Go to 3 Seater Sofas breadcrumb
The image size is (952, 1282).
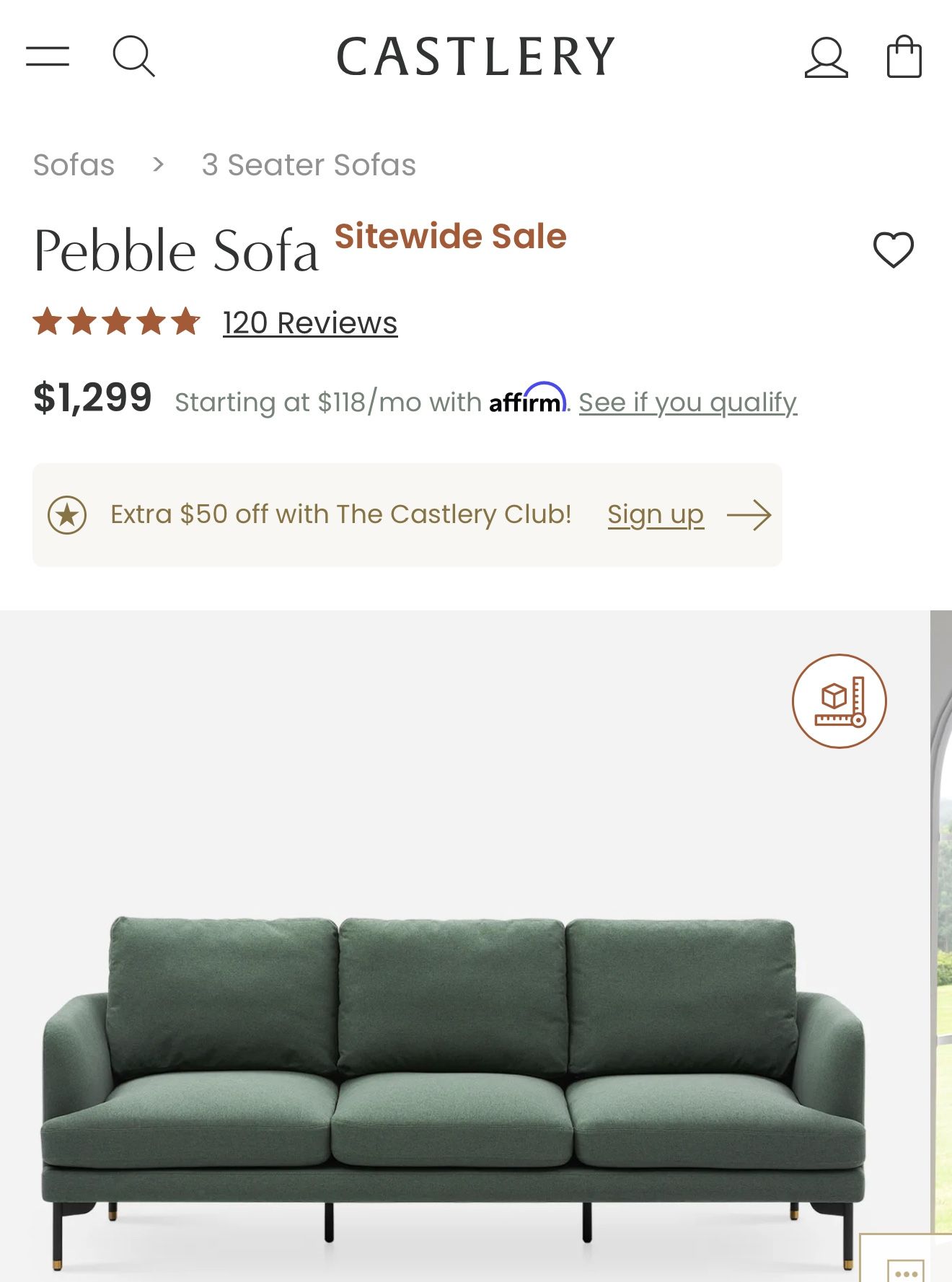click(x=309, y=165)
